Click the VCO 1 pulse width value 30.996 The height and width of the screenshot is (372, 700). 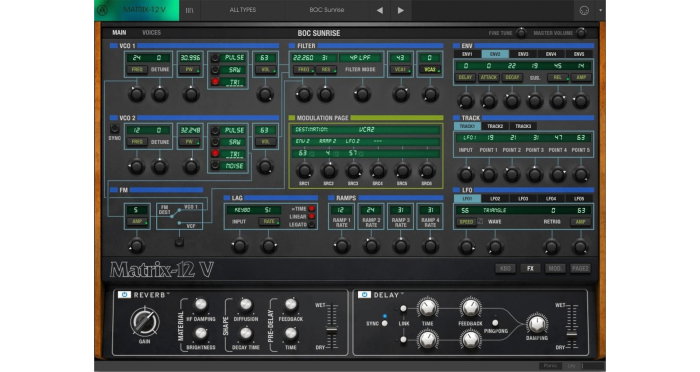click(x=190, y=58)
